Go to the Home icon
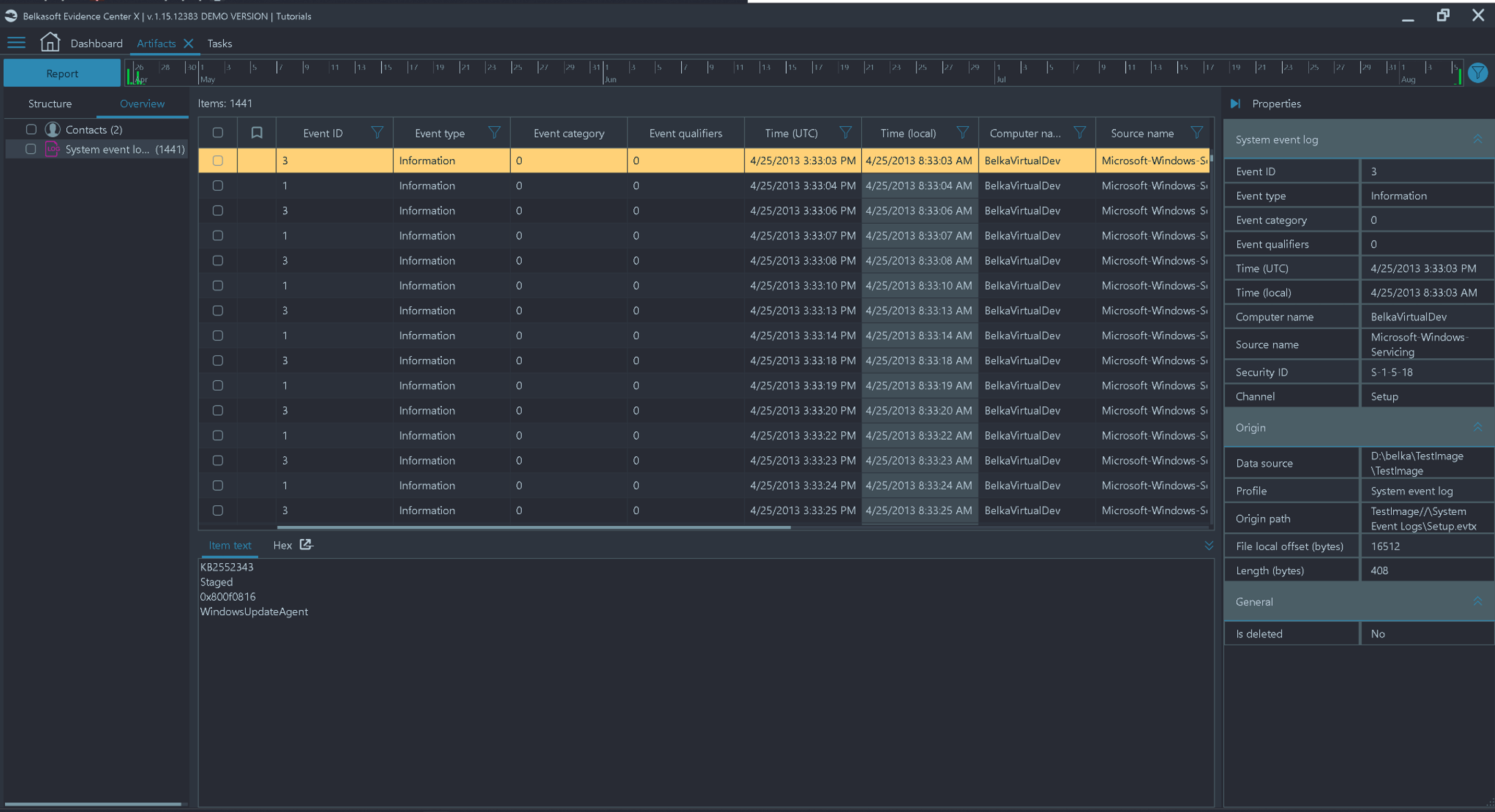Viewport: 1495px width, 812px height. [50, 42]
